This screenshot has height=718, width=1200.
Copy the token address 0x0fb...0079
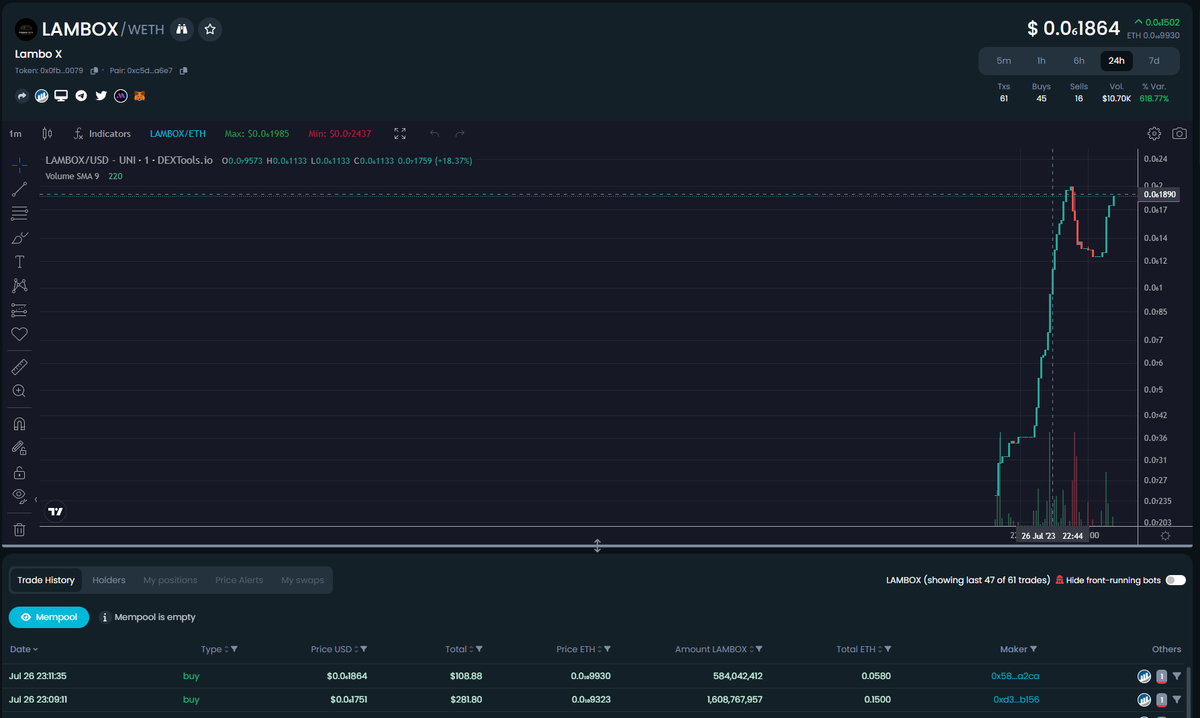click(94, 71)
